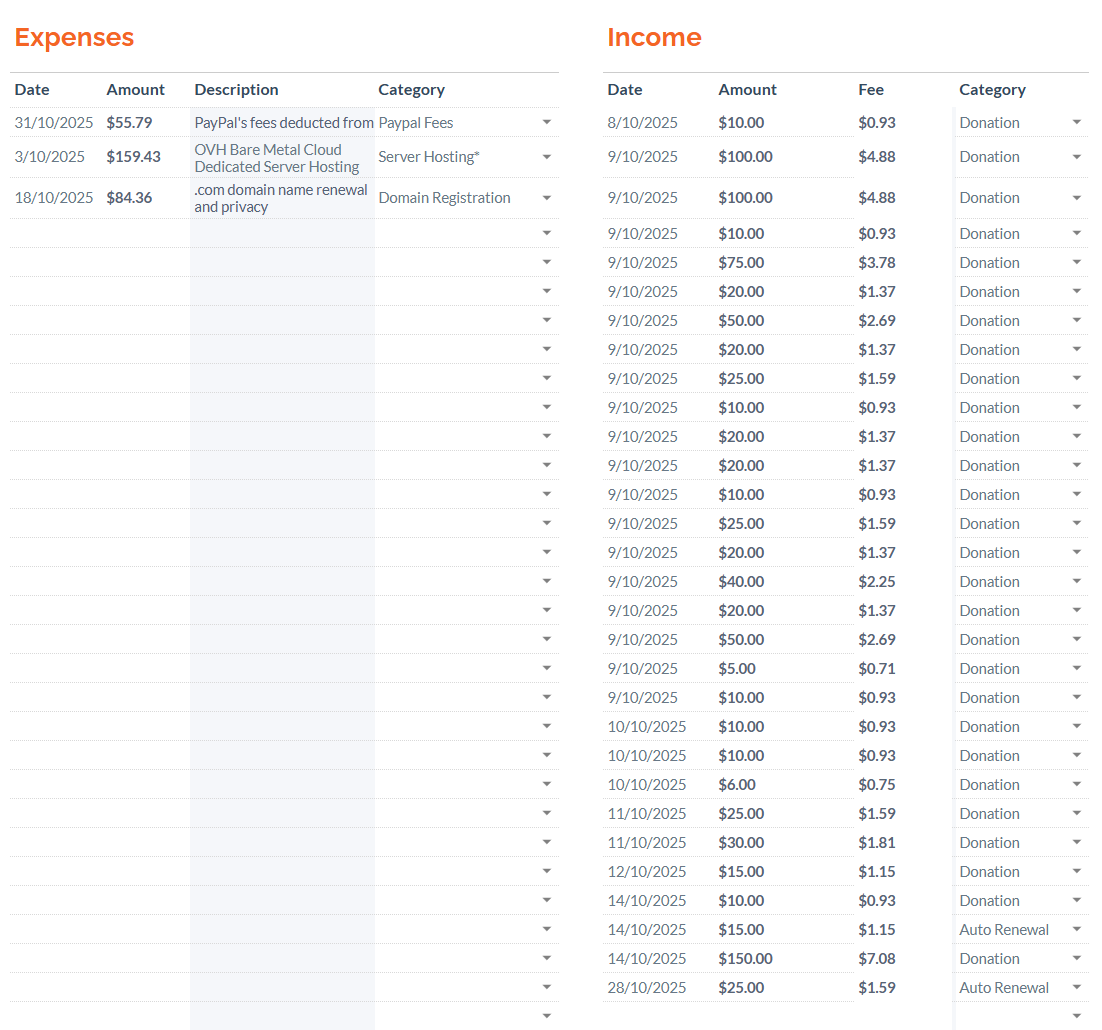The height and width of the screenshot is (1030, 1102).
Task: Click the Expenses section heading
Action: coord(74,38)
